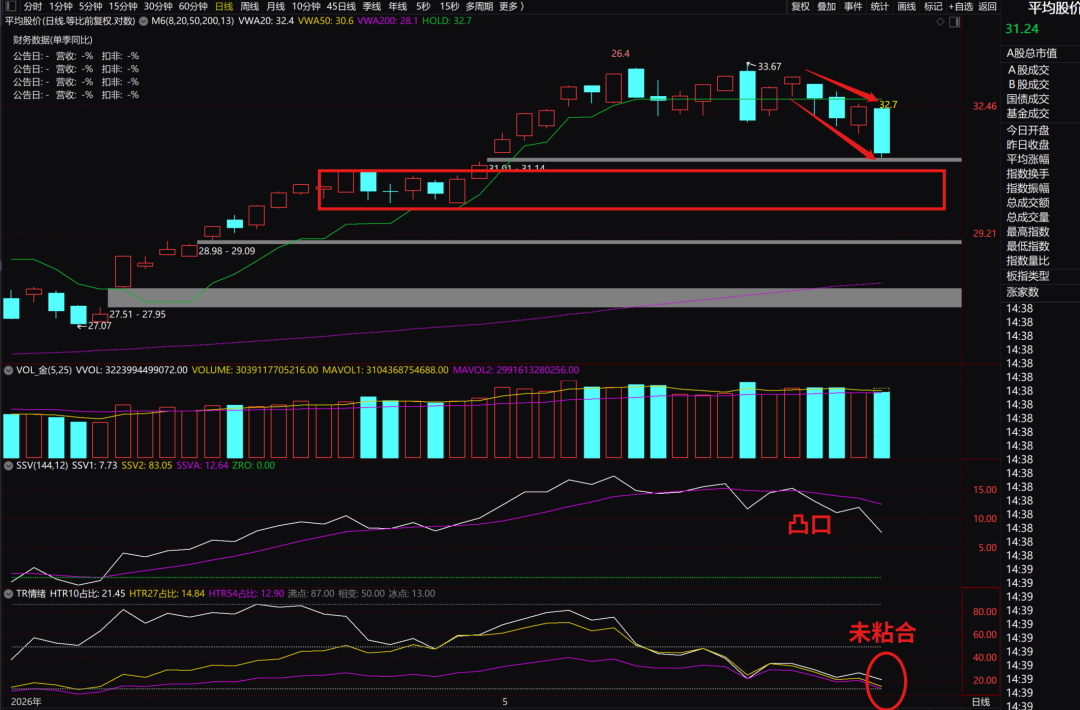Select the highlighted 日线 period tab
Viewport: 1080px width, 710px height.
pyautogui.click(x=224, y=6)
